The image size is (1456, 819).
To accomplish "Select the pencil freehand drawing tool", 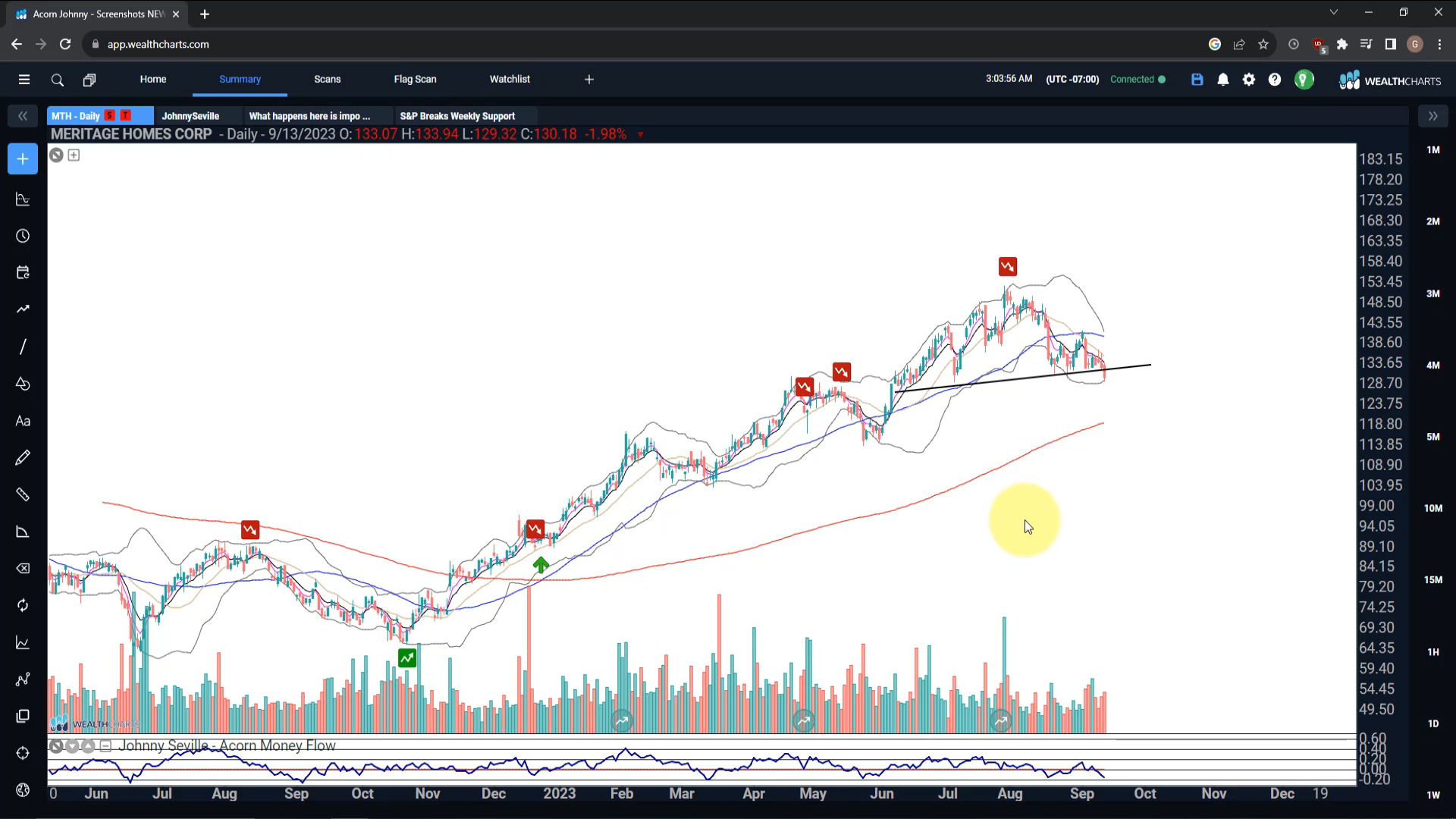I will [23, 457].
